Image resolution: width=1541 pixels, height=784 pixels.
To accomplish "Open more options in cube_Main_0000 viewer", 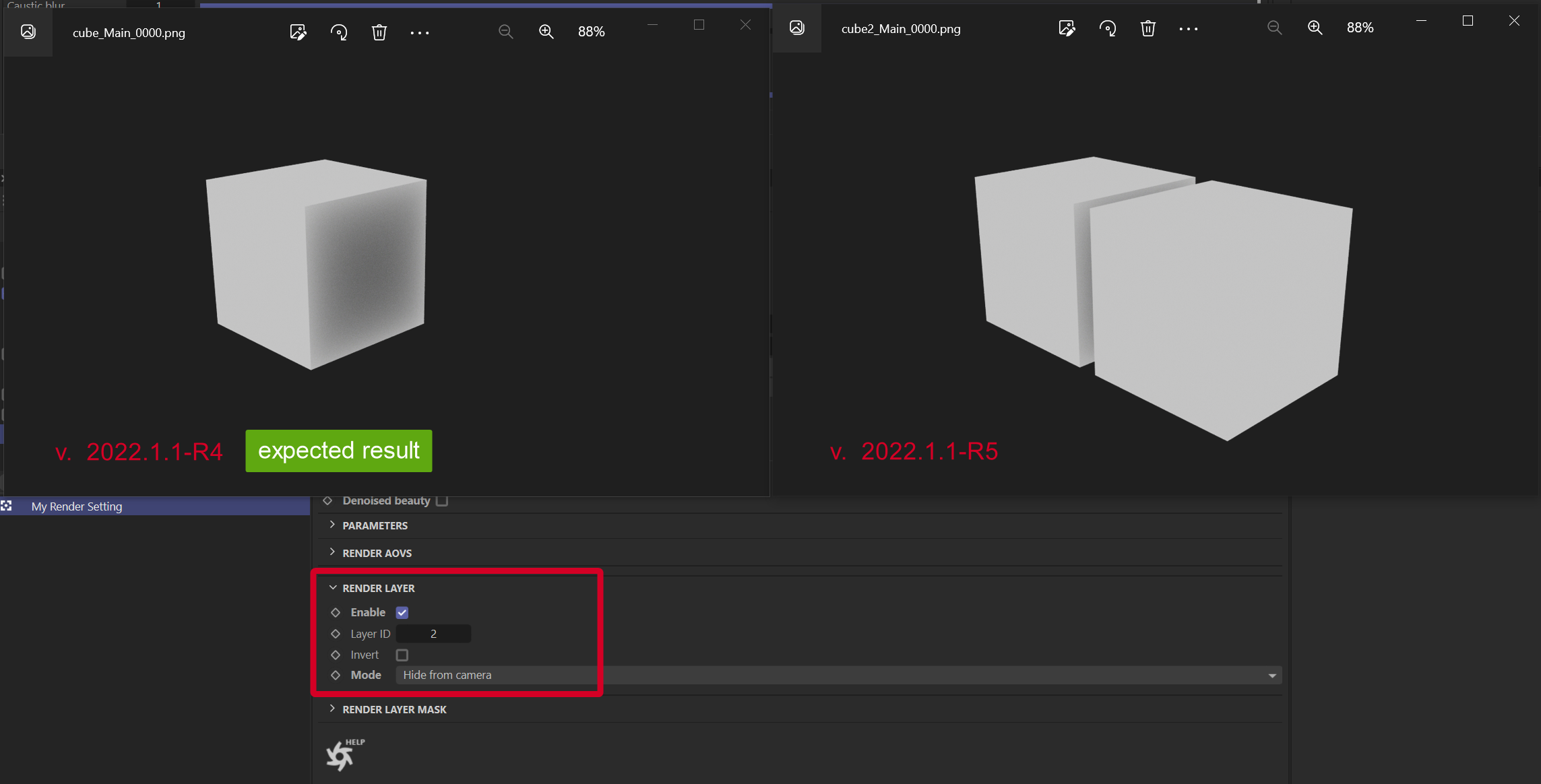I will 420,32.
